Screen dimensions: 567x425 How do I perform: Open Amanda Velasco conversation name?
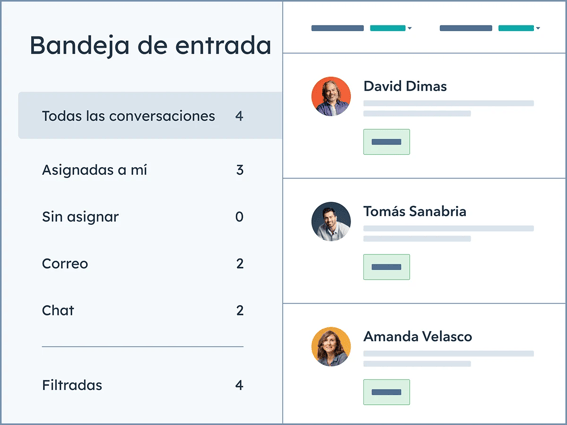click(x=418, y=336)
